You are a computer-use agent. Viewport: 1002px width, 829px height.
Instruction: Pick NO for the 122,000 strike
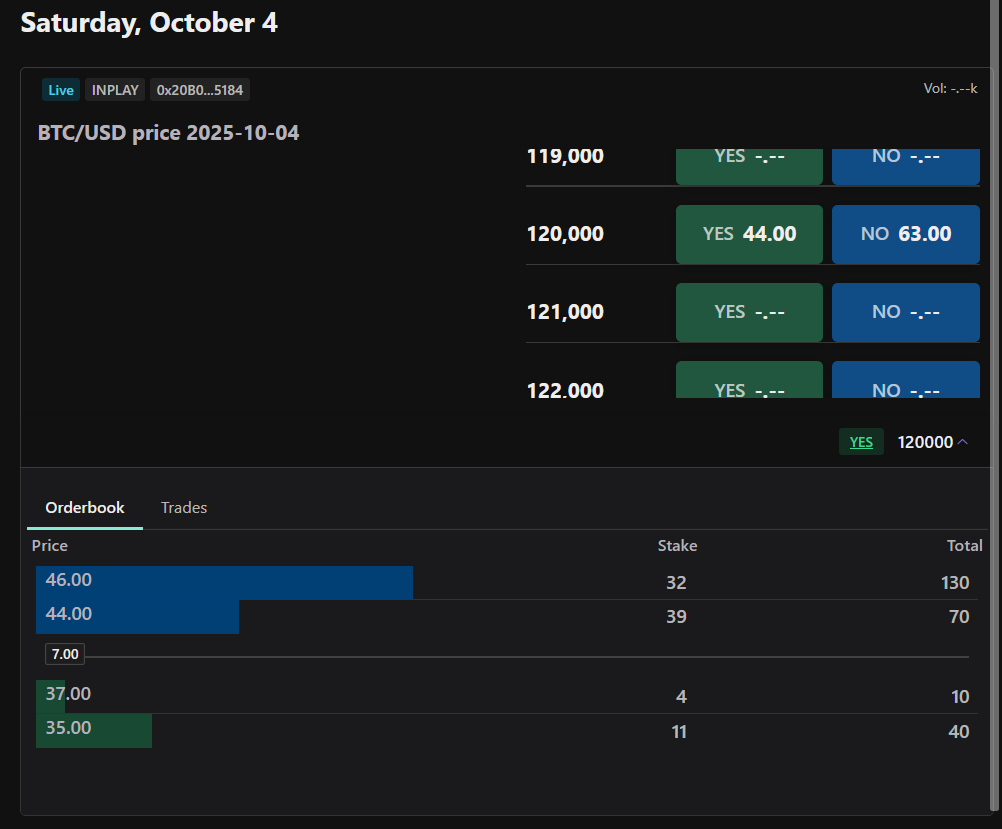905,381
